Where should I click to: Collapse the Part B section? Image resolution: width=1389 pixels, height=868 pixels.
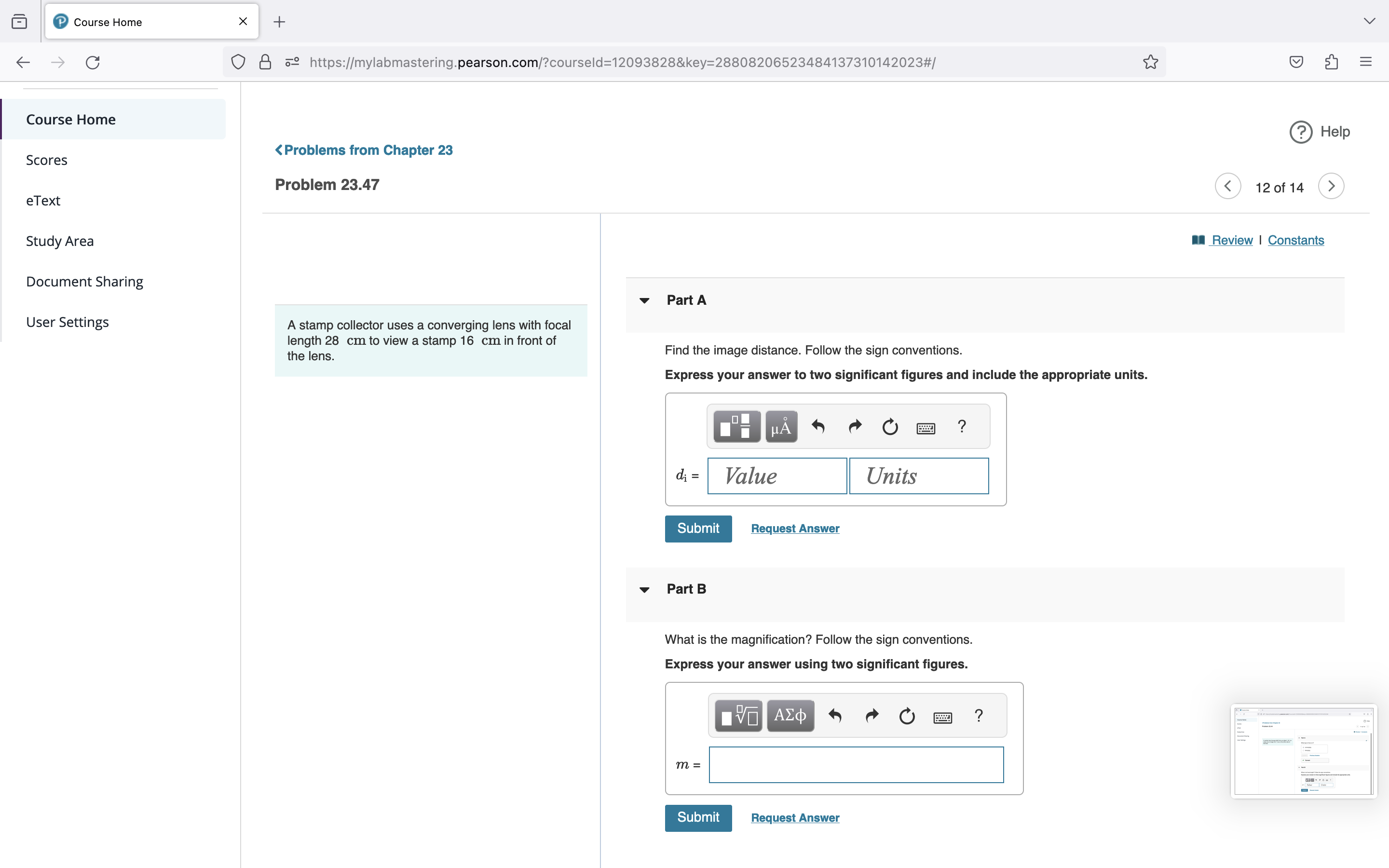pos(644,590)
